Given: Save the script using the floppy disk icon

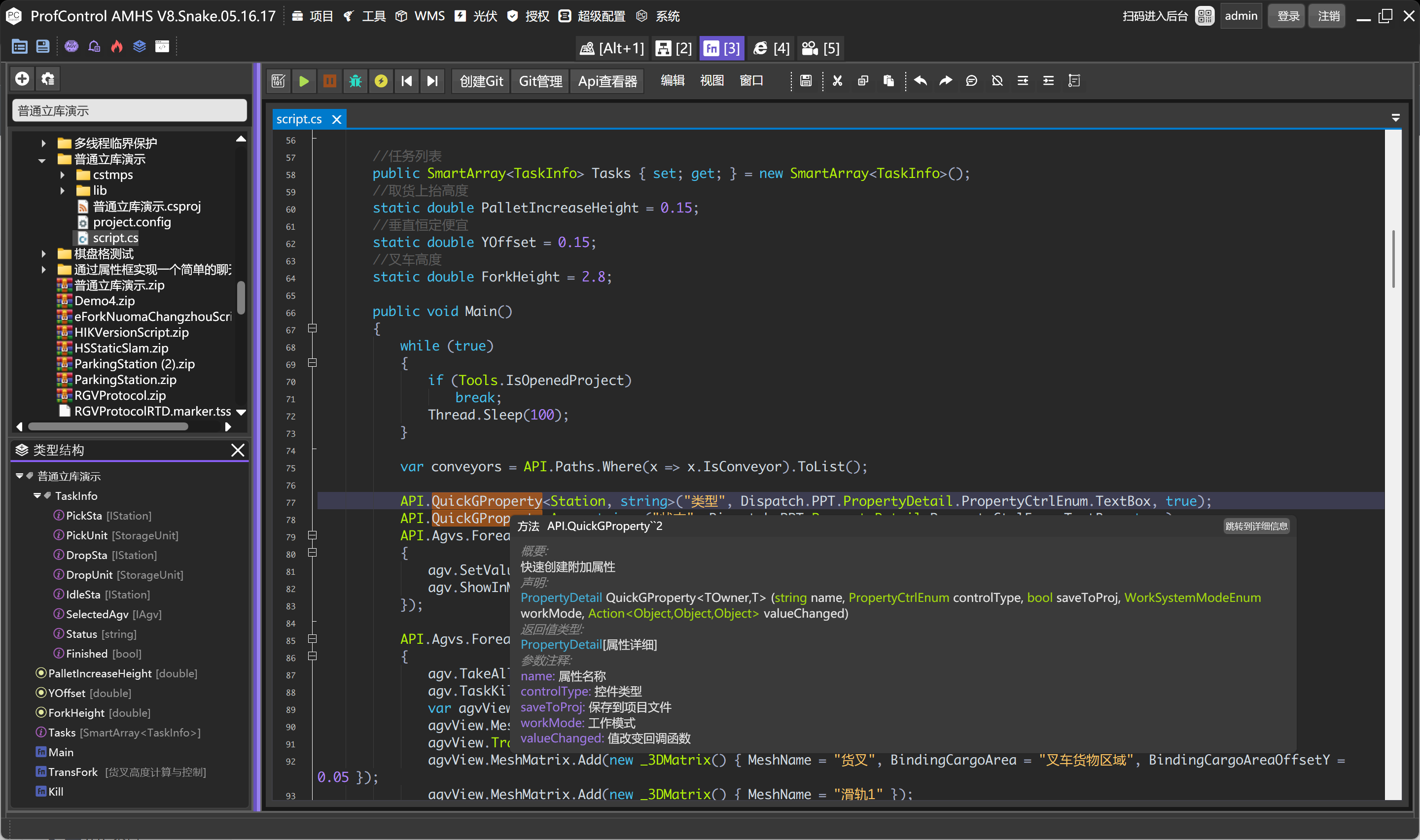Looking at the screenshot, I should click(x=805, y=81).
